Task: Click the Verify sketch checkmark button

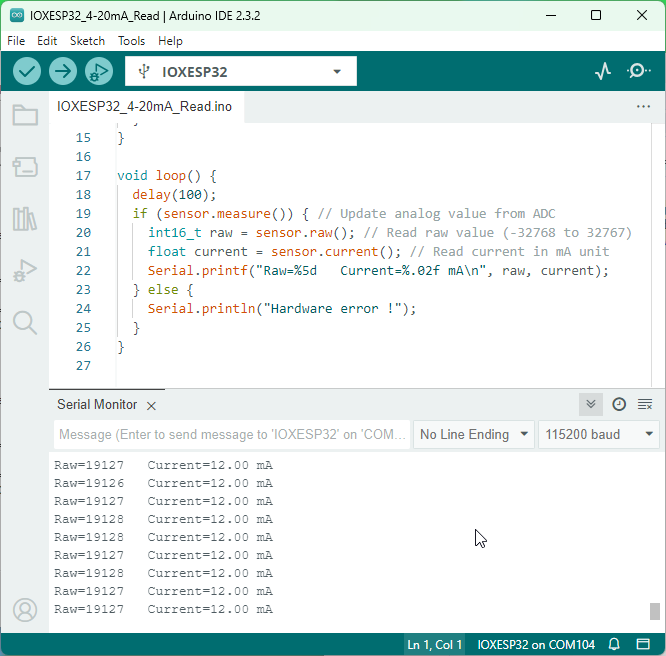Action: [x=27, y=71]
